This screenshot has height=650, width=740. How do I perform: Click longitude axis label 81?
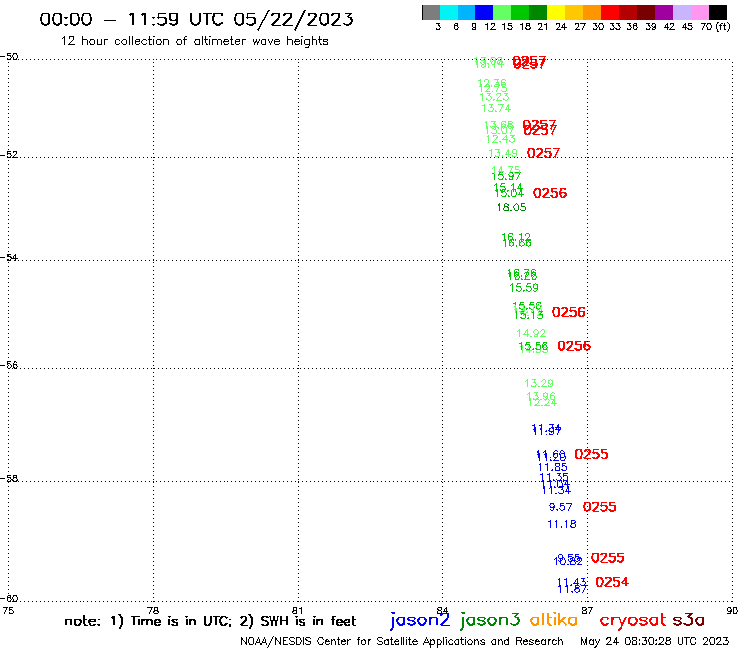click(x=297, y=610)
